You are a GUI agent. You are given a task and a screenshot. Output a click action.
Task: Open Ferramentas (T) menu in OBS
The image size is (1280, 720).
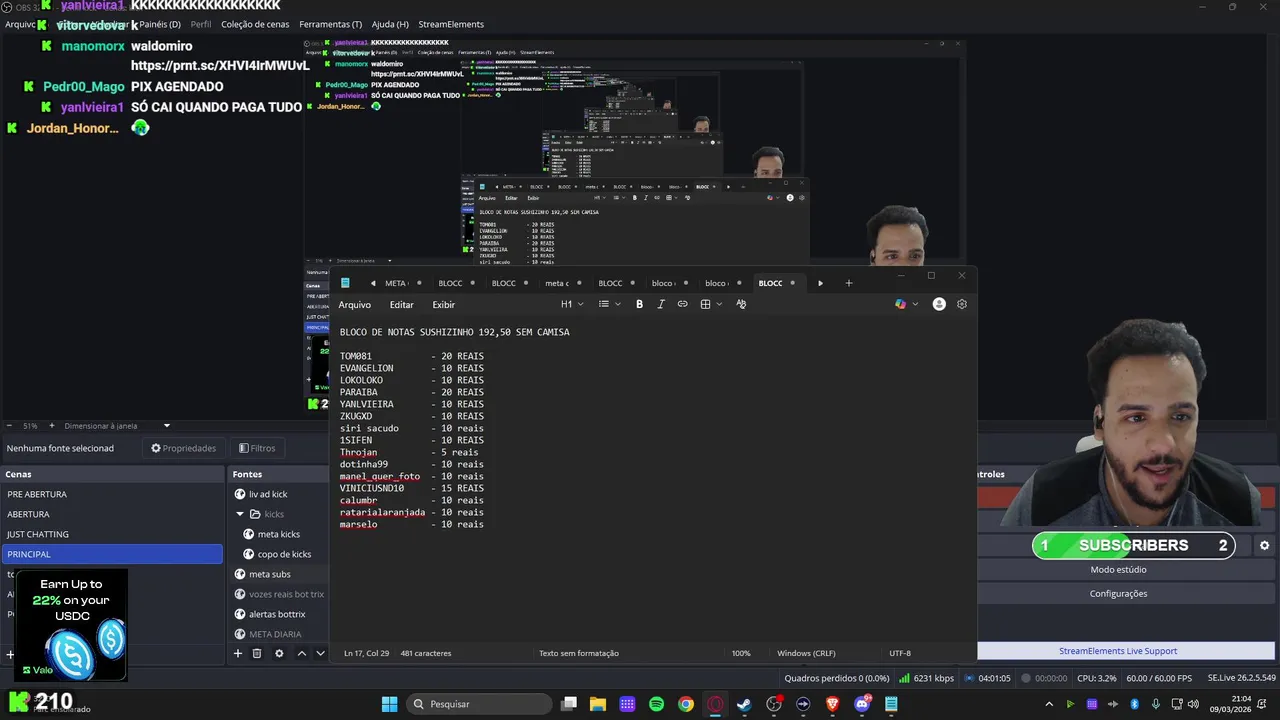(331, 24)
